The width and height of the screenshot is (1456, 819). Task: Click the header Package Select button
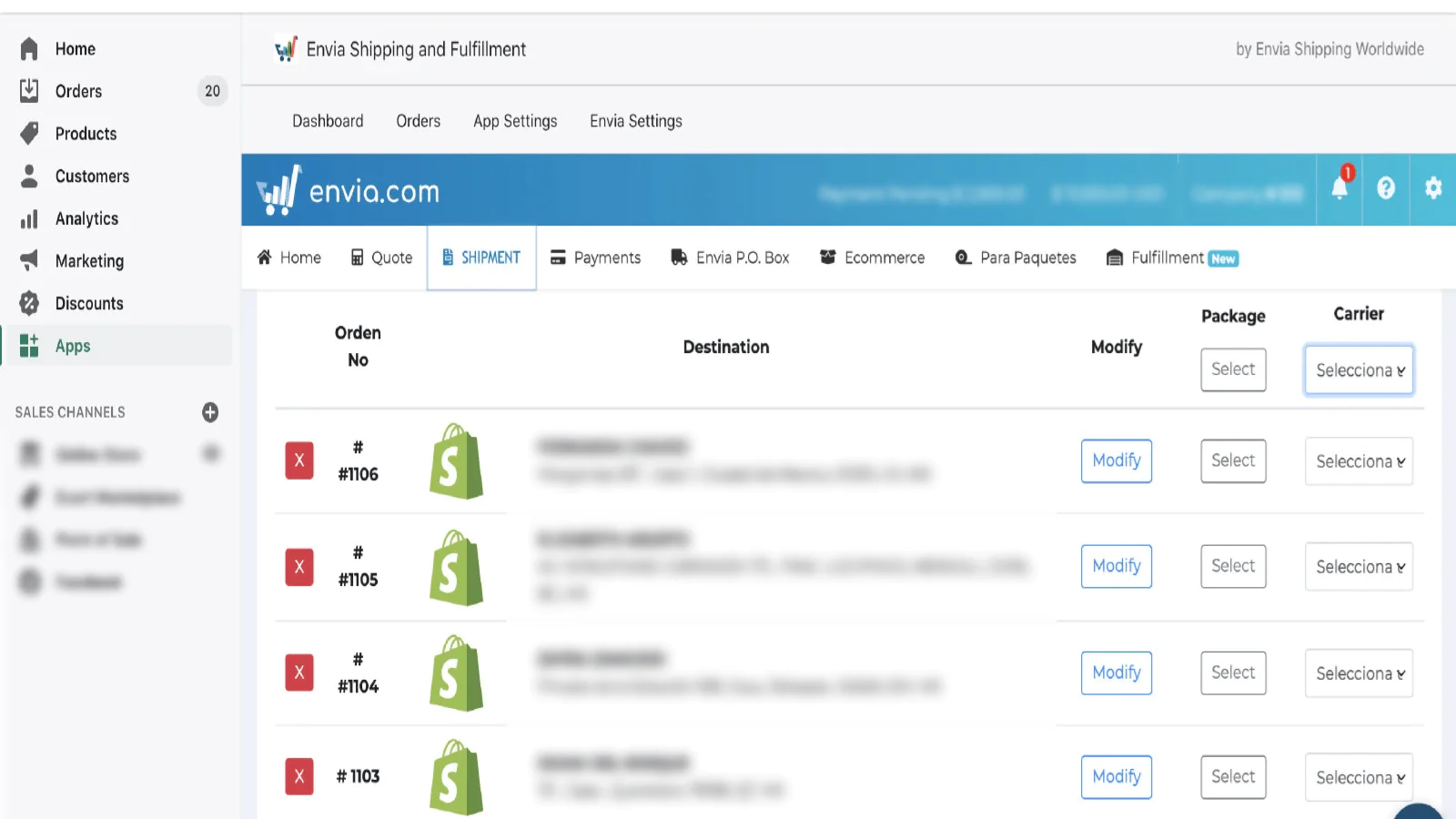(x=1233, y=369)
